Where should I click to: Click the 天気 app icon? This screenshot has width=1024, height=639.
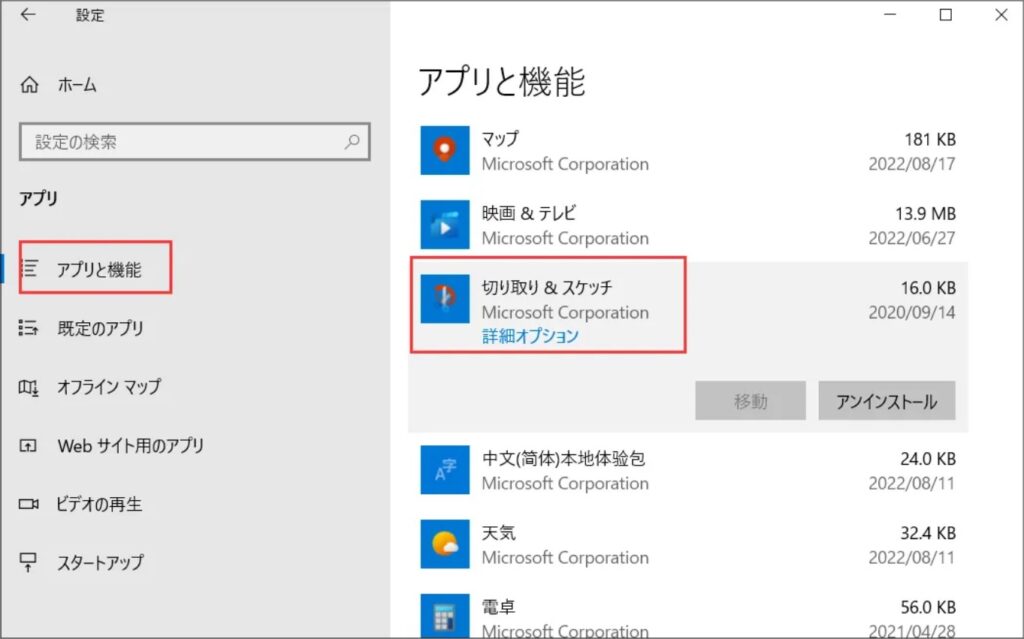pyautogui.click(x=445, y=544)
